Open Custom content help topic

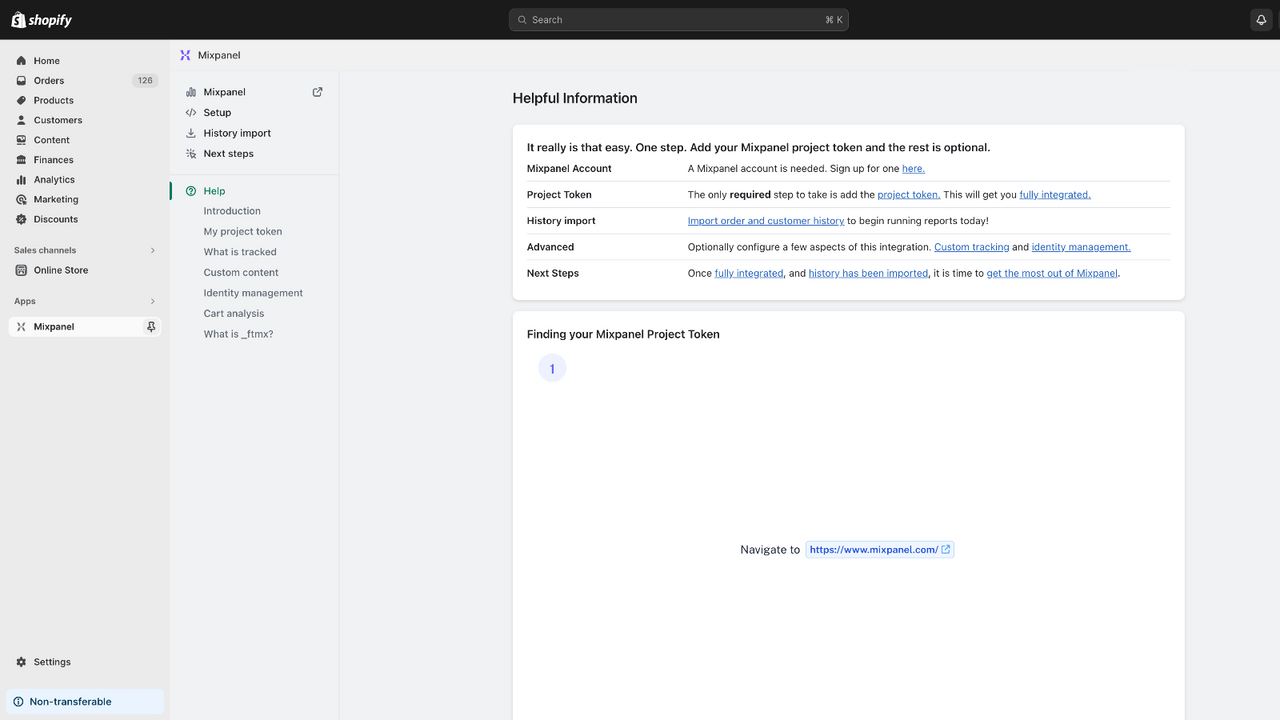click(241, 273)
